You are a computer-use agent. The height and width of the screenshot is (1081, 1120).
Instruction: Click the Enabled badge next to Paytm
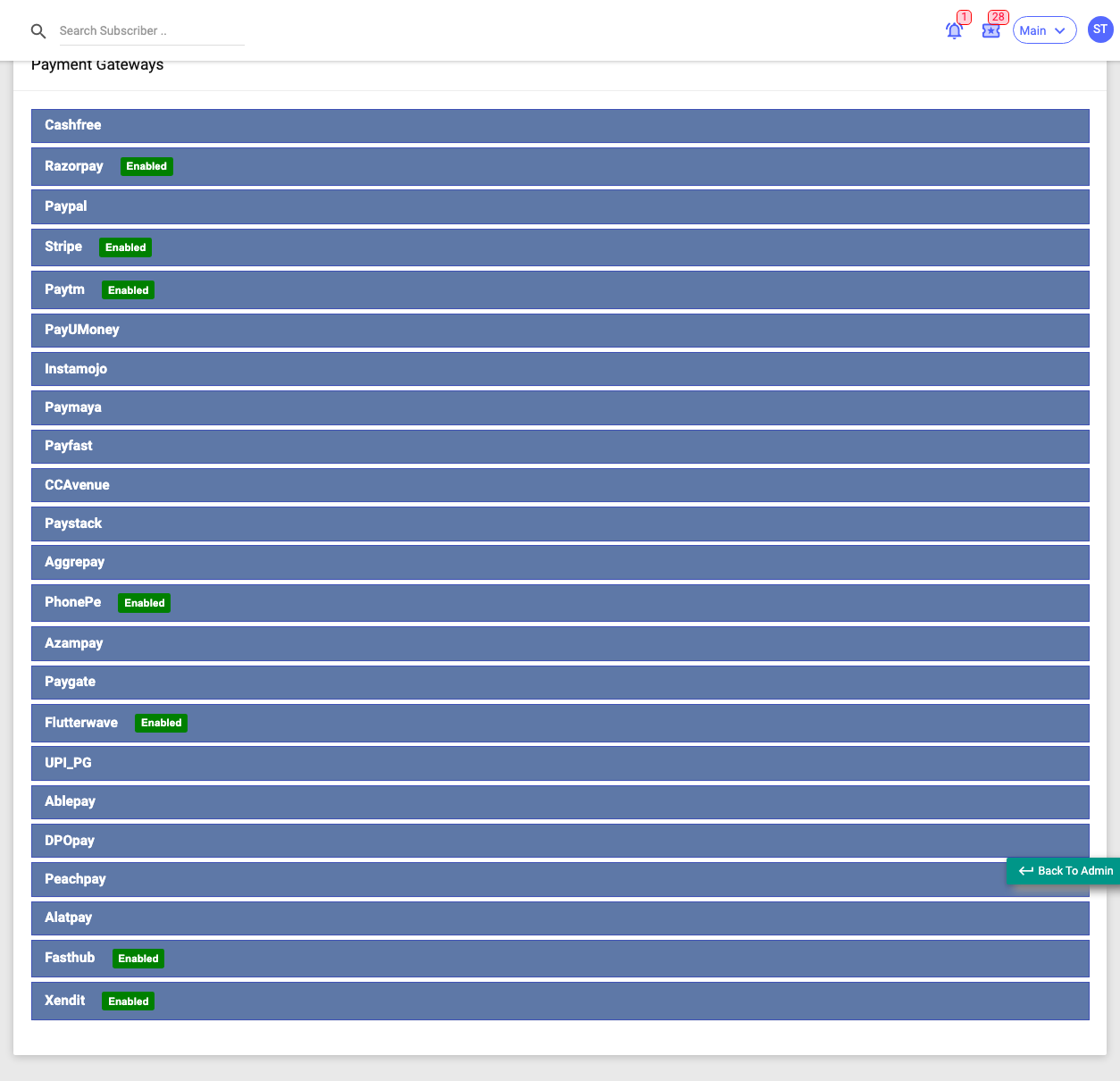[x=129, y=290]
